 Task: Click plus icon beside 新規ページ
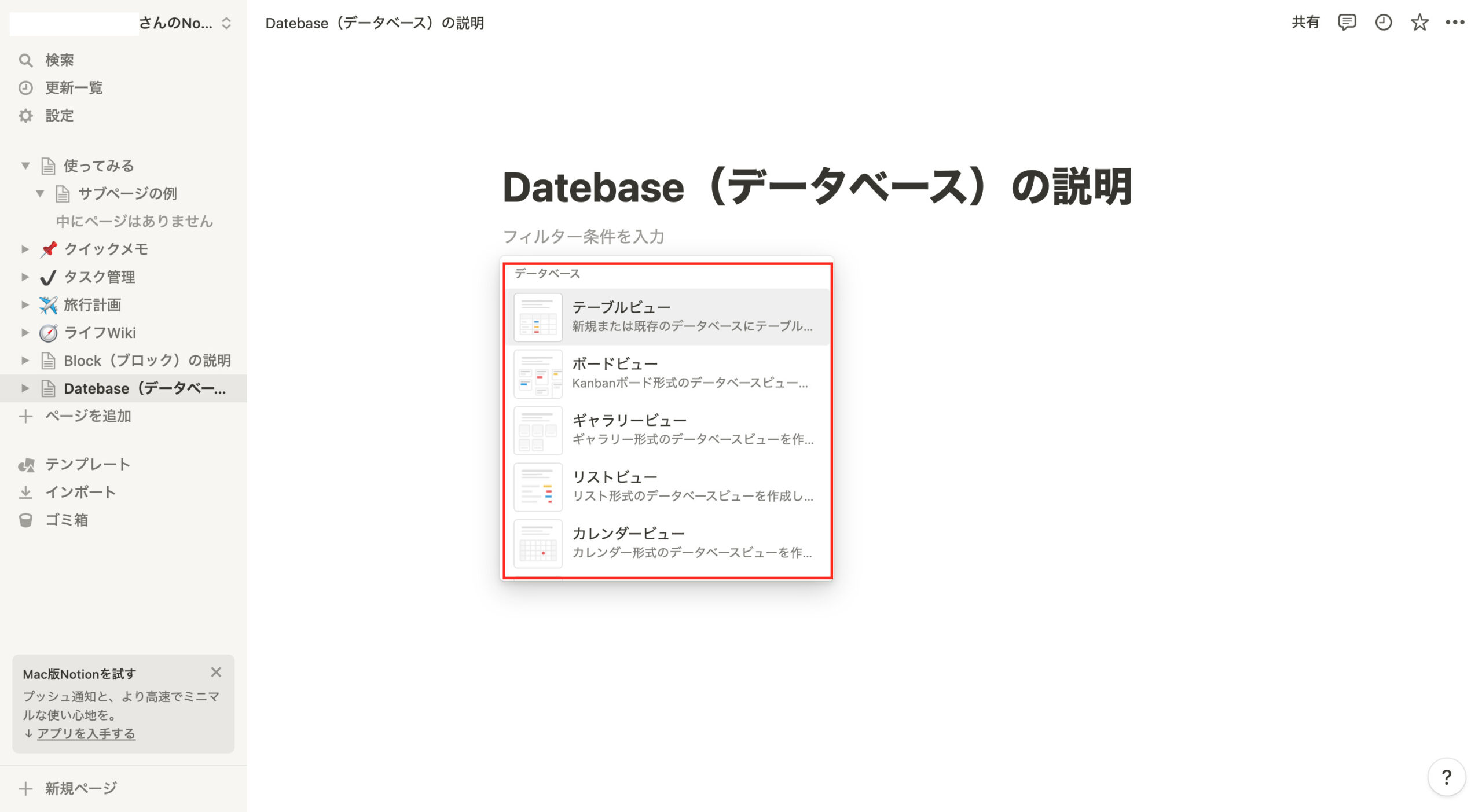pyautogui.click(x=25, y=788)
